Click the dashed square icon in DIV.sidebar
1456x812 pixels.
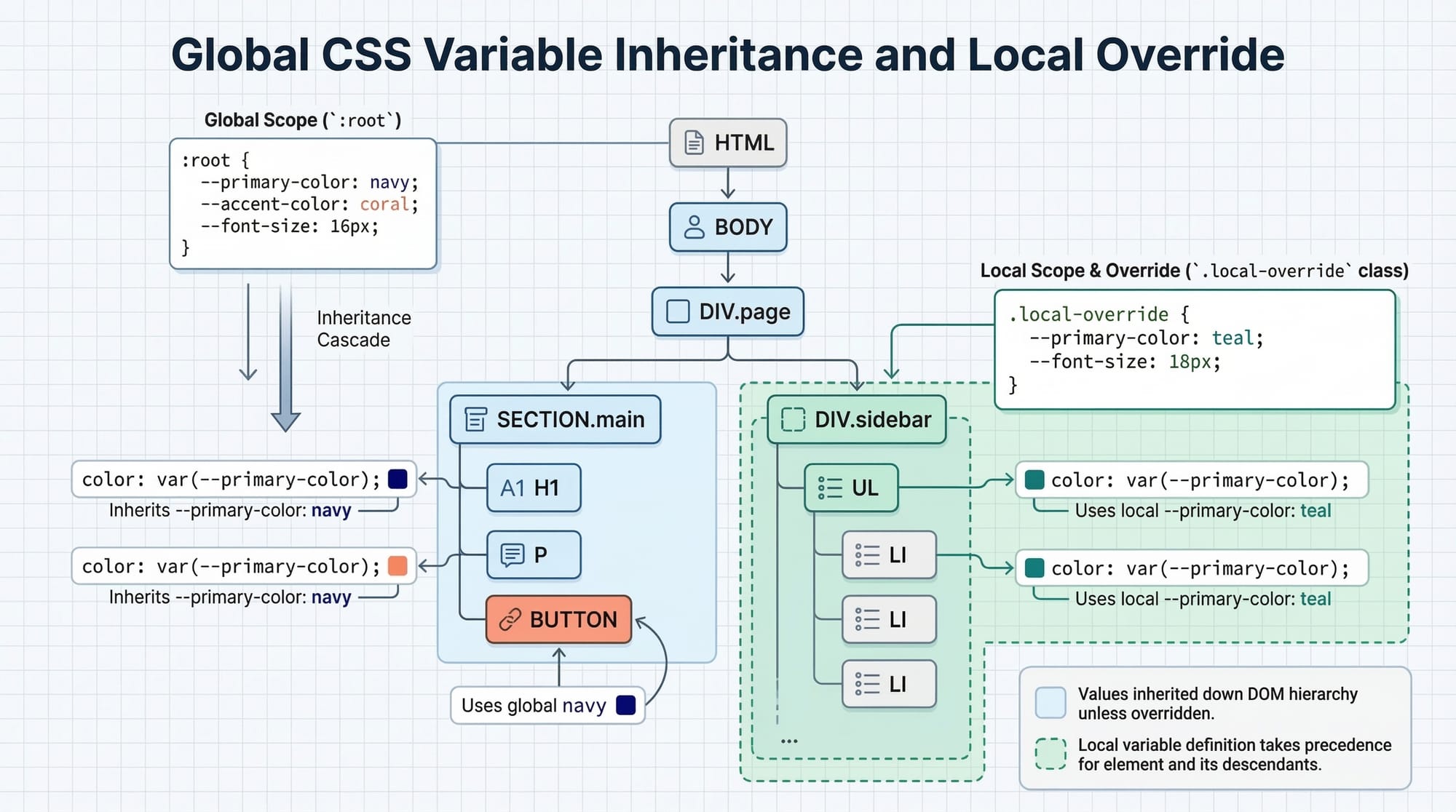[x=792, y=420]
